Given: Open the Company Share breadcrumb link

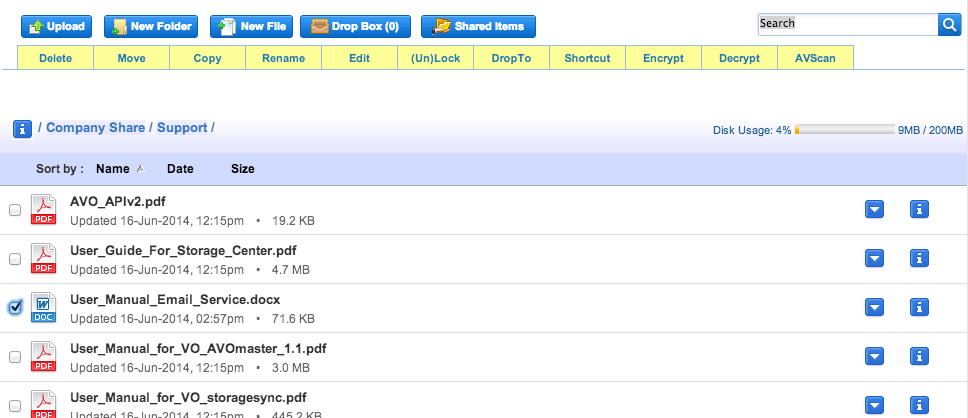Looking at the screenshot, I should point(95,128).
